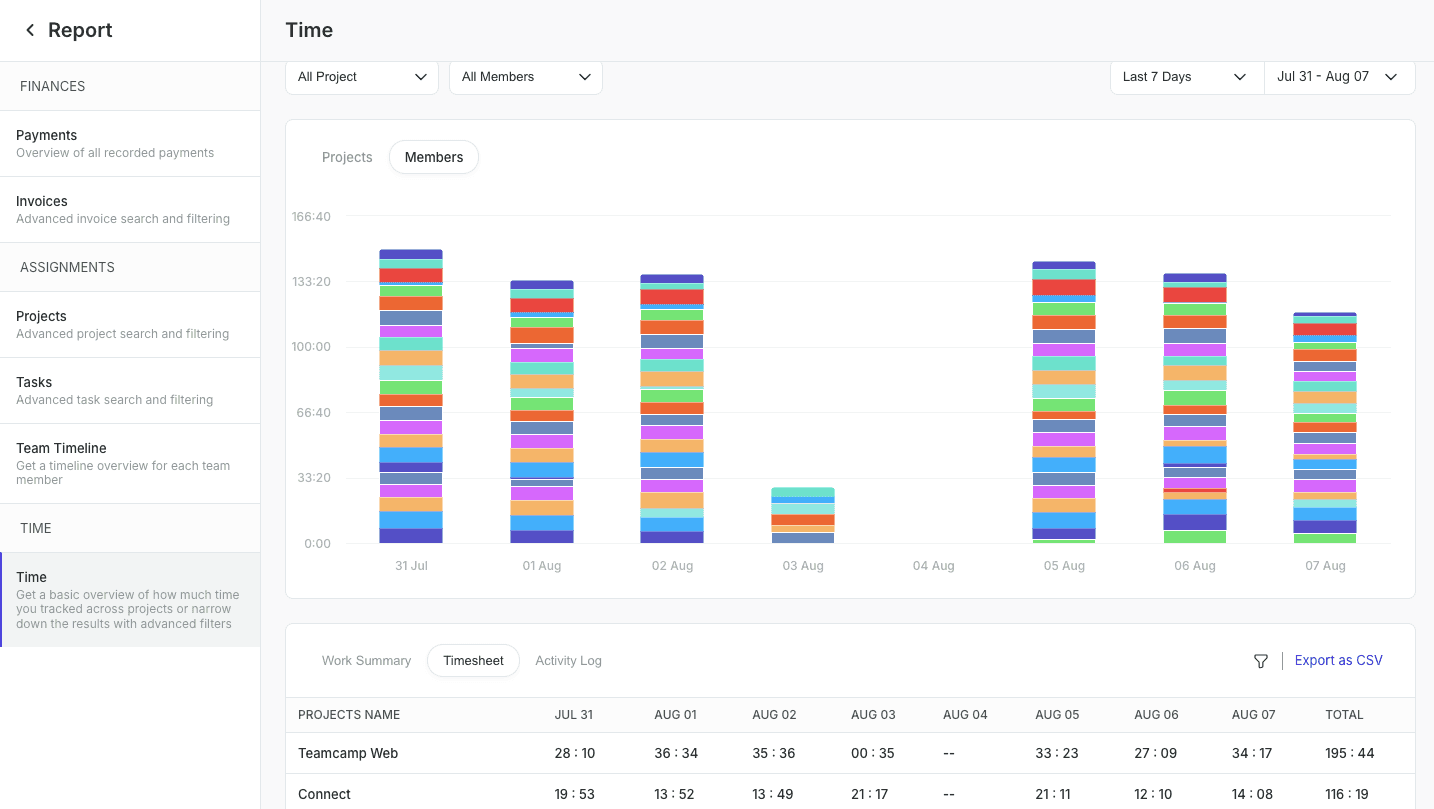Click the 02 Aug stacked bar
The image size is (1434, 809).
point(672,409)
